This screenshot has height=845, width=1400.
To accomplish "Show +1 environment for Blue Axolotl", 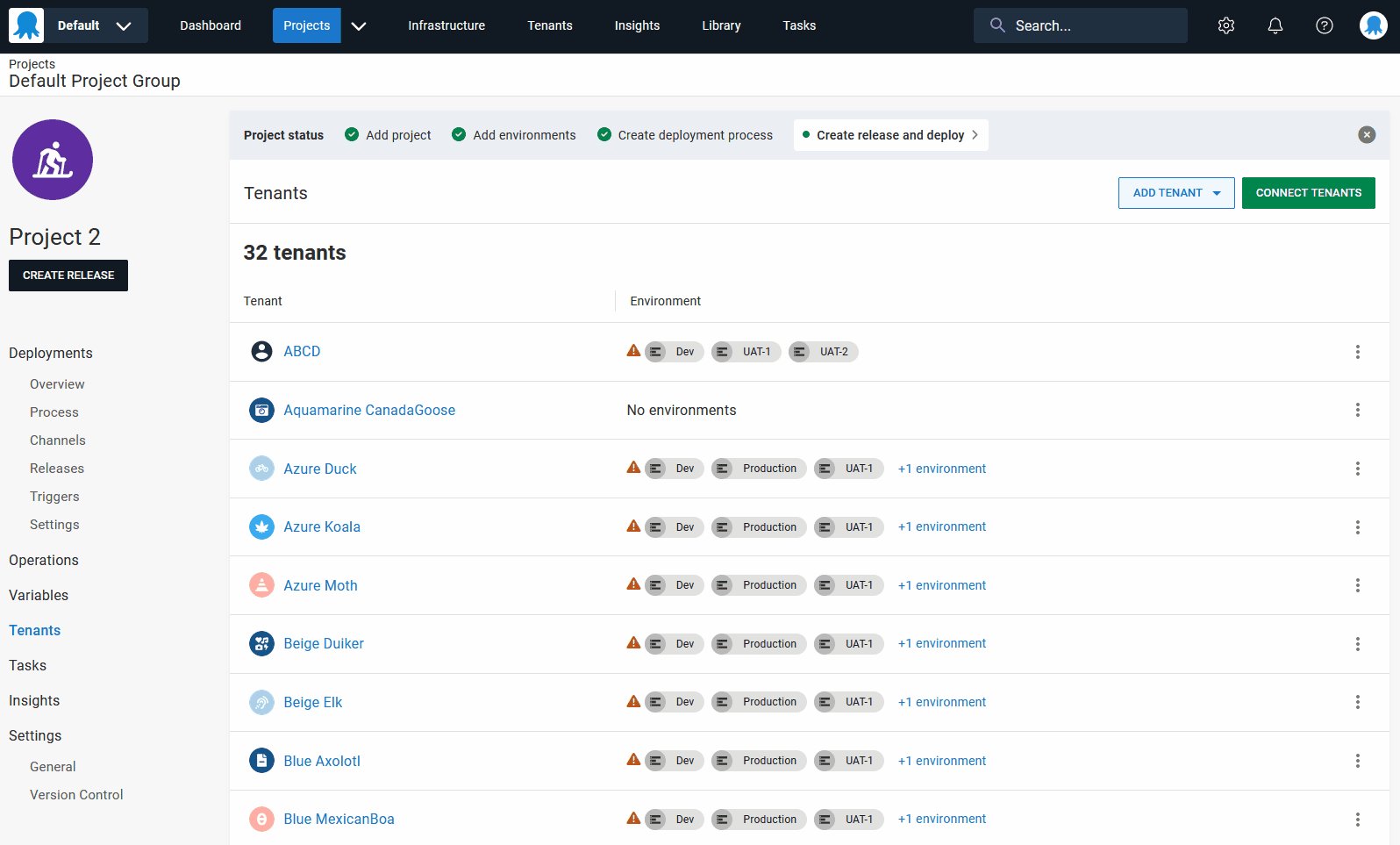I will [942, 761].
